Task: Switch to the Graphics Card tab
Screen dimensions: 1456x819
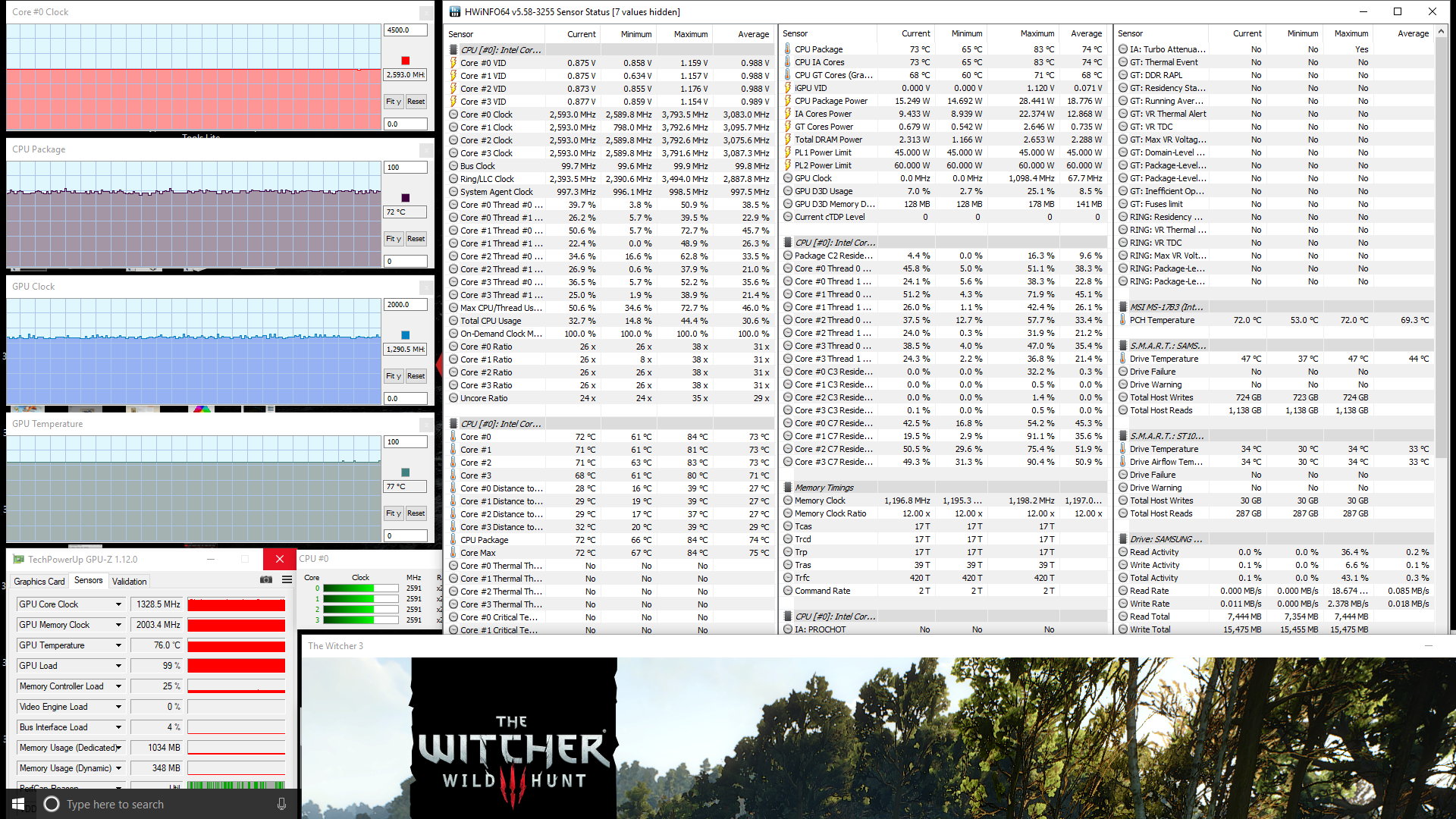Action: [39, 582]
